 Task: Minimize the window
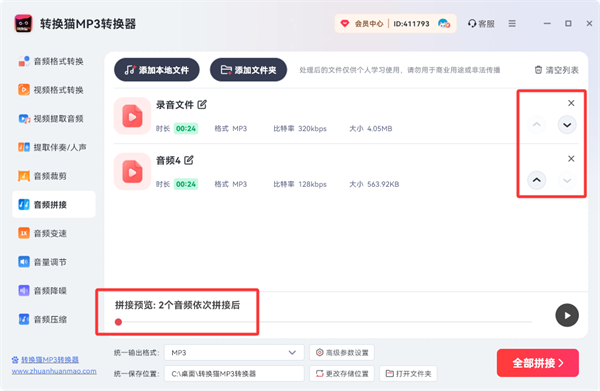(547, 24)
